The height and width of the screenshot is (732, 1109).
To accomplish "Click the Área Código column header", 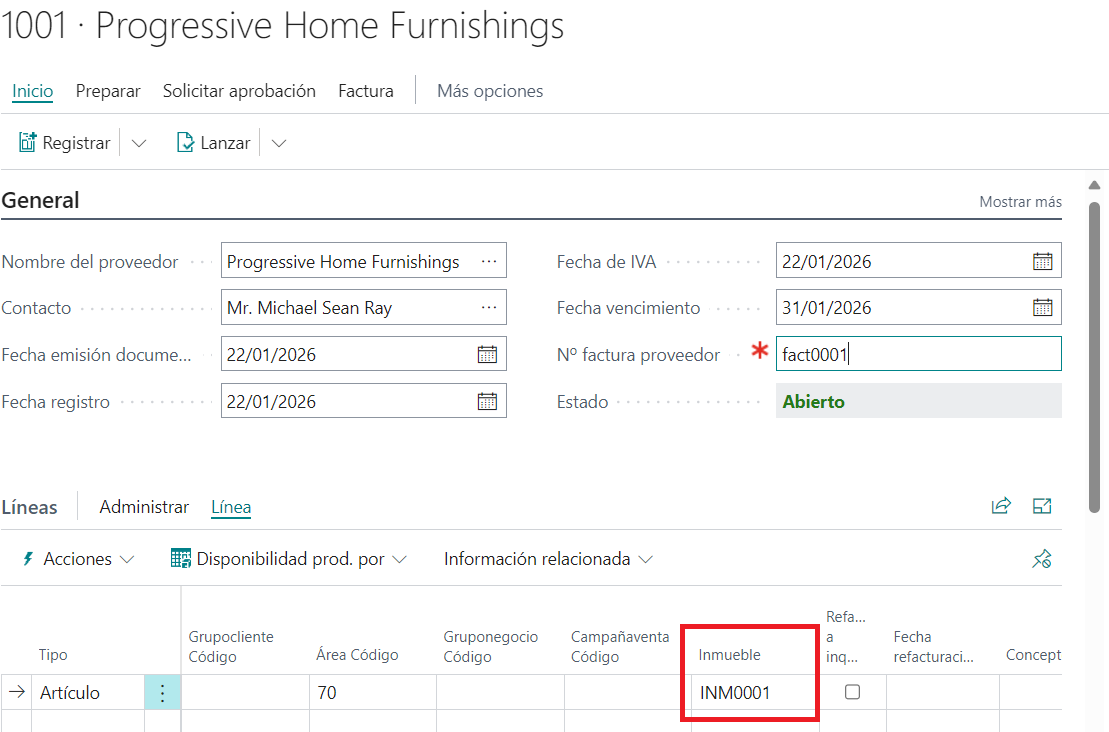I will click(x=357, y=655).
